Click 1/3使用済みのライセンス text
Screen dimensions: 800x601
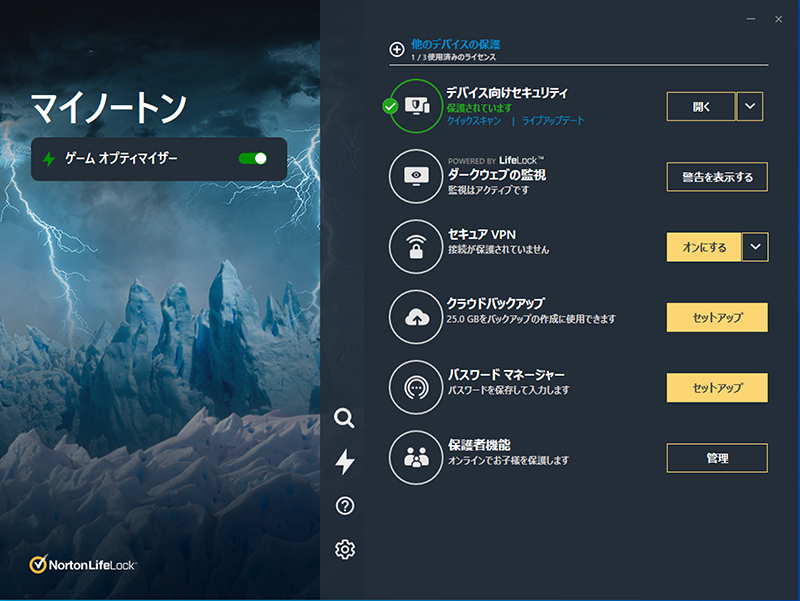coord(454,57)
